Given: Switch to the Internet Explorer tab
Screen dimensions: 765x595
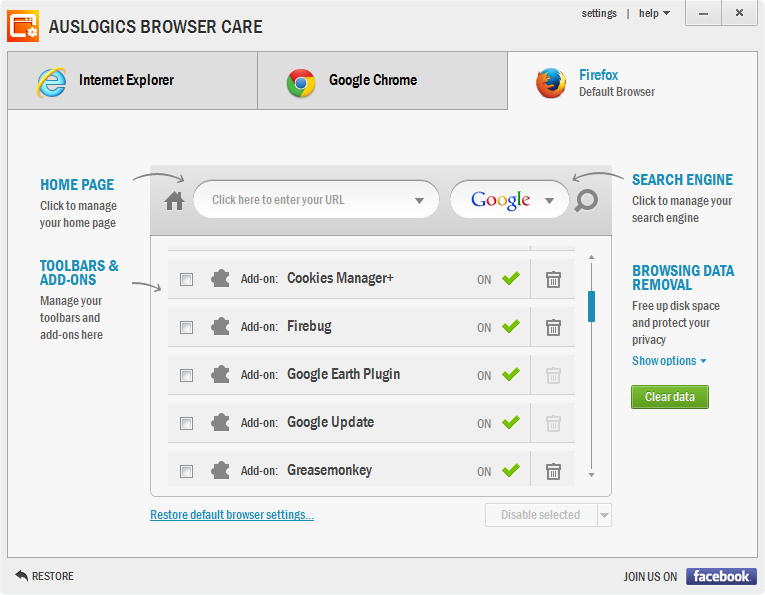Looking at the screenshot, I should [132, 80].
